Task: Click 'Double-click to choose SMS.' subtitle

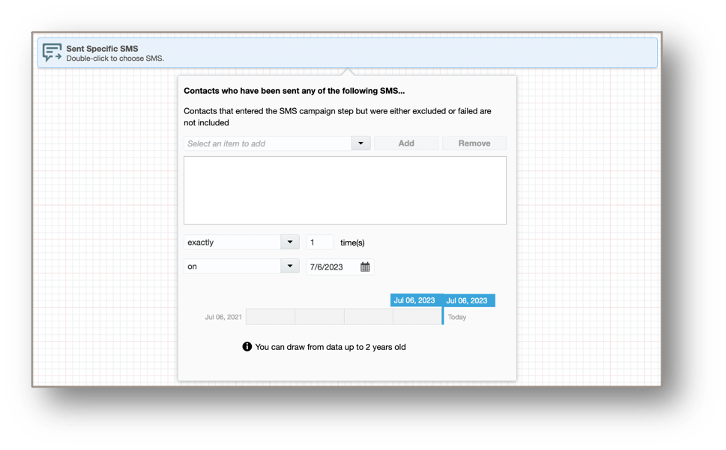Action: click(115, 58)
